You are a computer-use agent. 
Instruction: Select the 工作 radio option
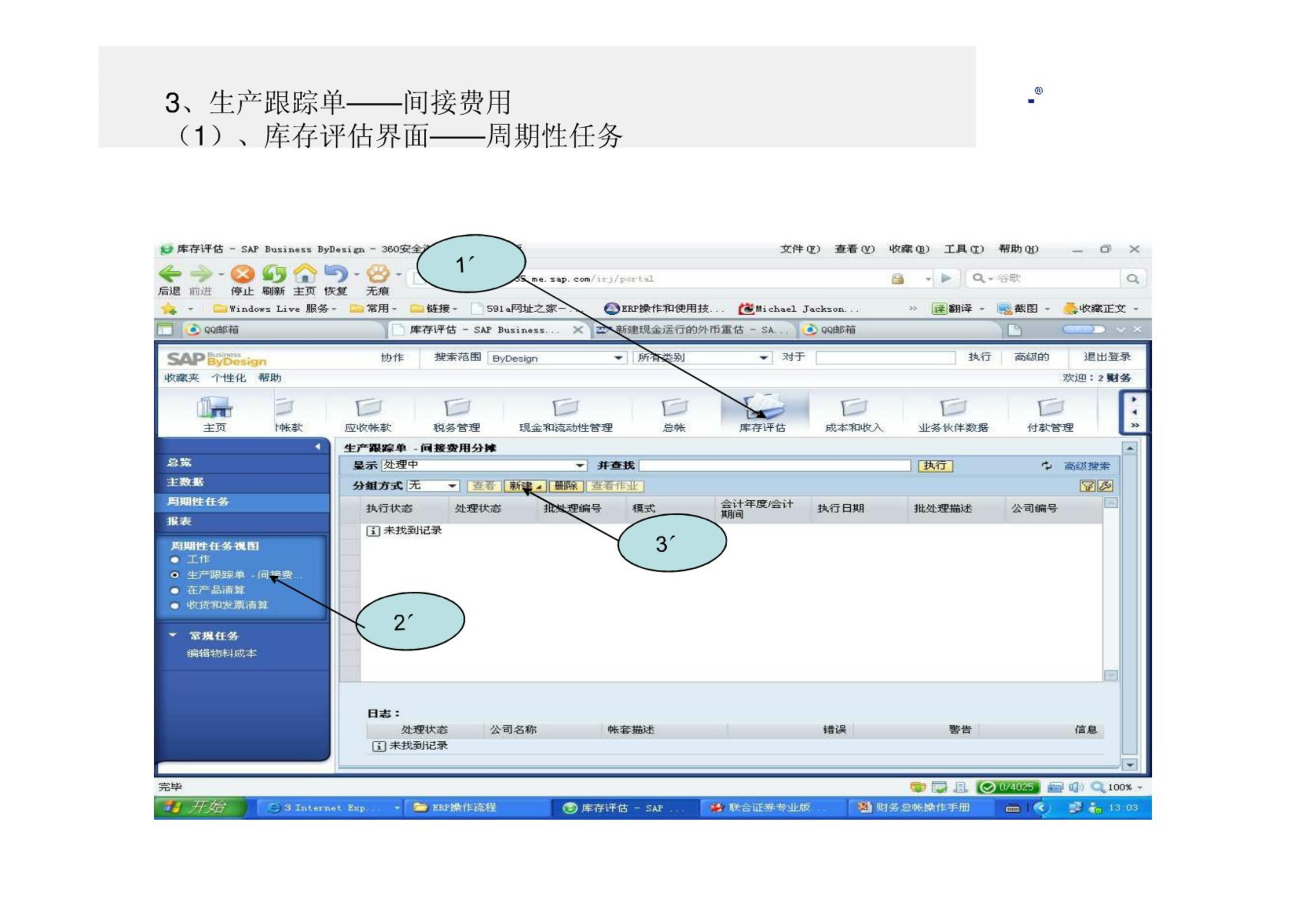175,560
